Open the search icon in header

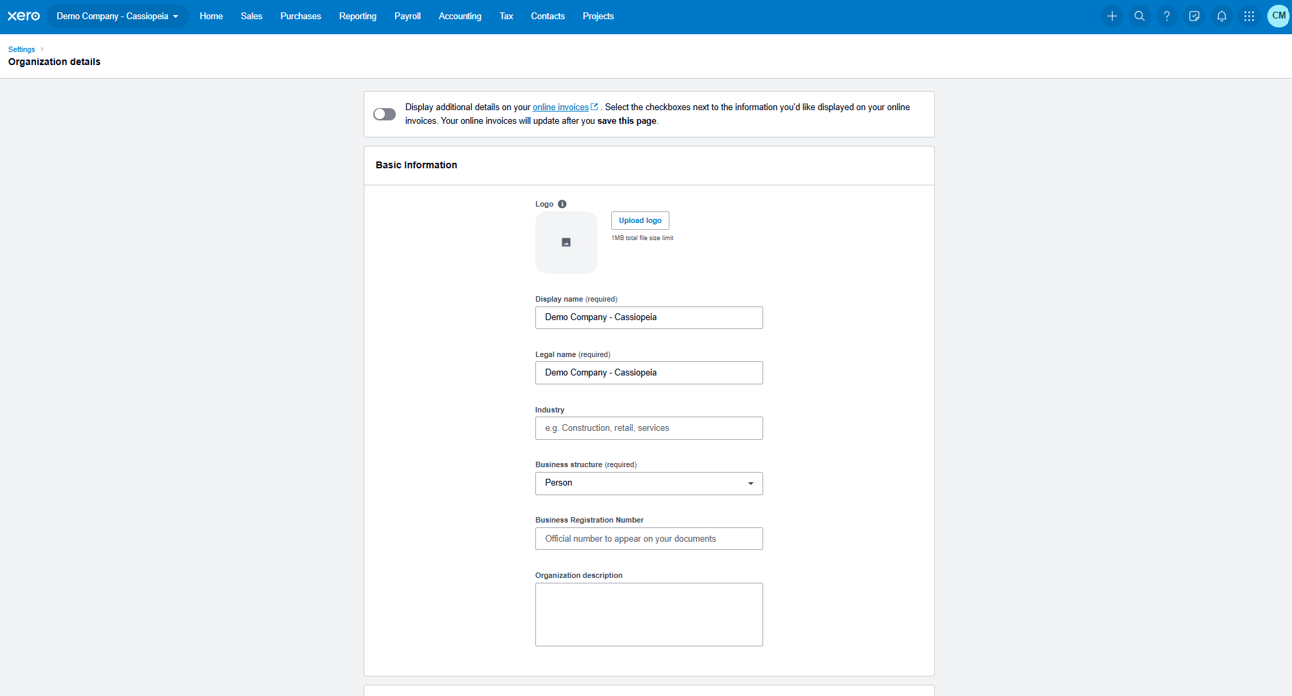(1139, 16)
